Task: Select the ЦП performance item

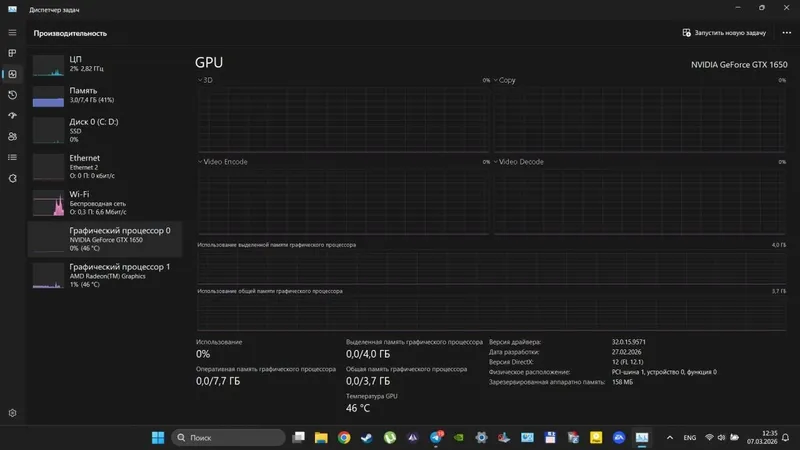Action: (x=105, y=65)
